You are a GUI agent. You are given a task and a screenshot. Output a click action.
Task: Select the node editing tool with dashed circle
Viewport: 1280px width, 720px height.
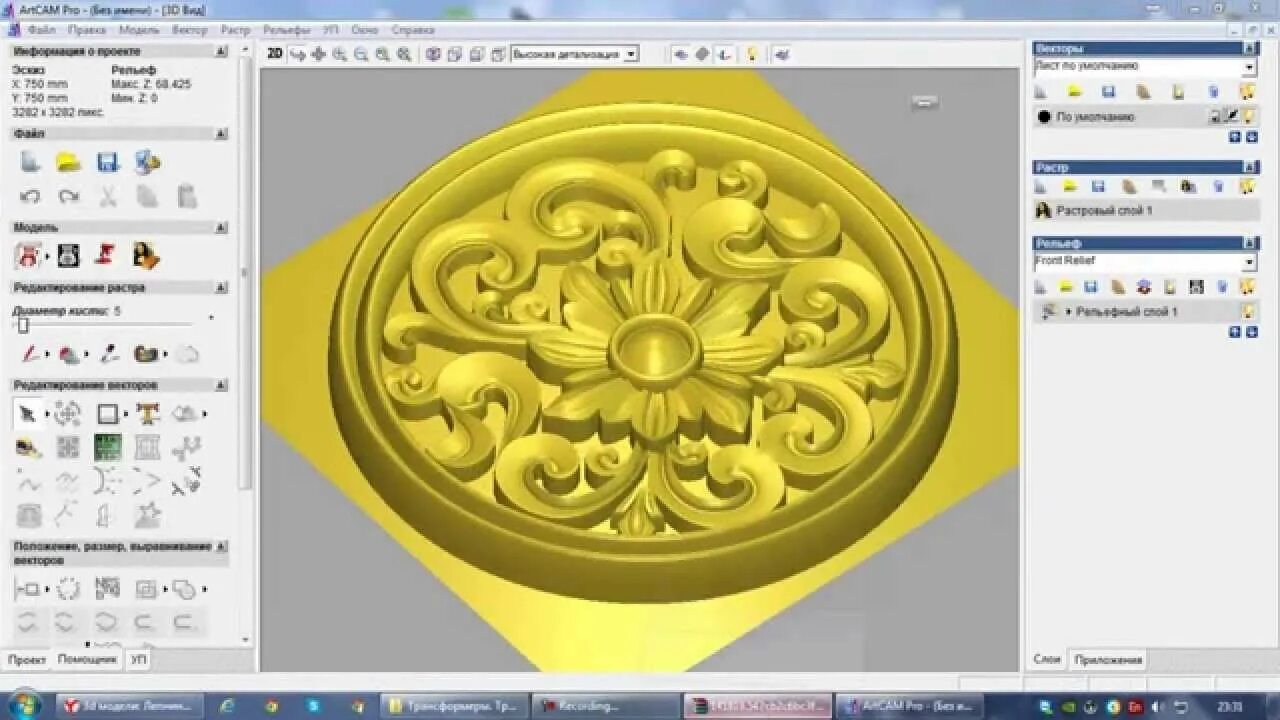coord(68,413)
